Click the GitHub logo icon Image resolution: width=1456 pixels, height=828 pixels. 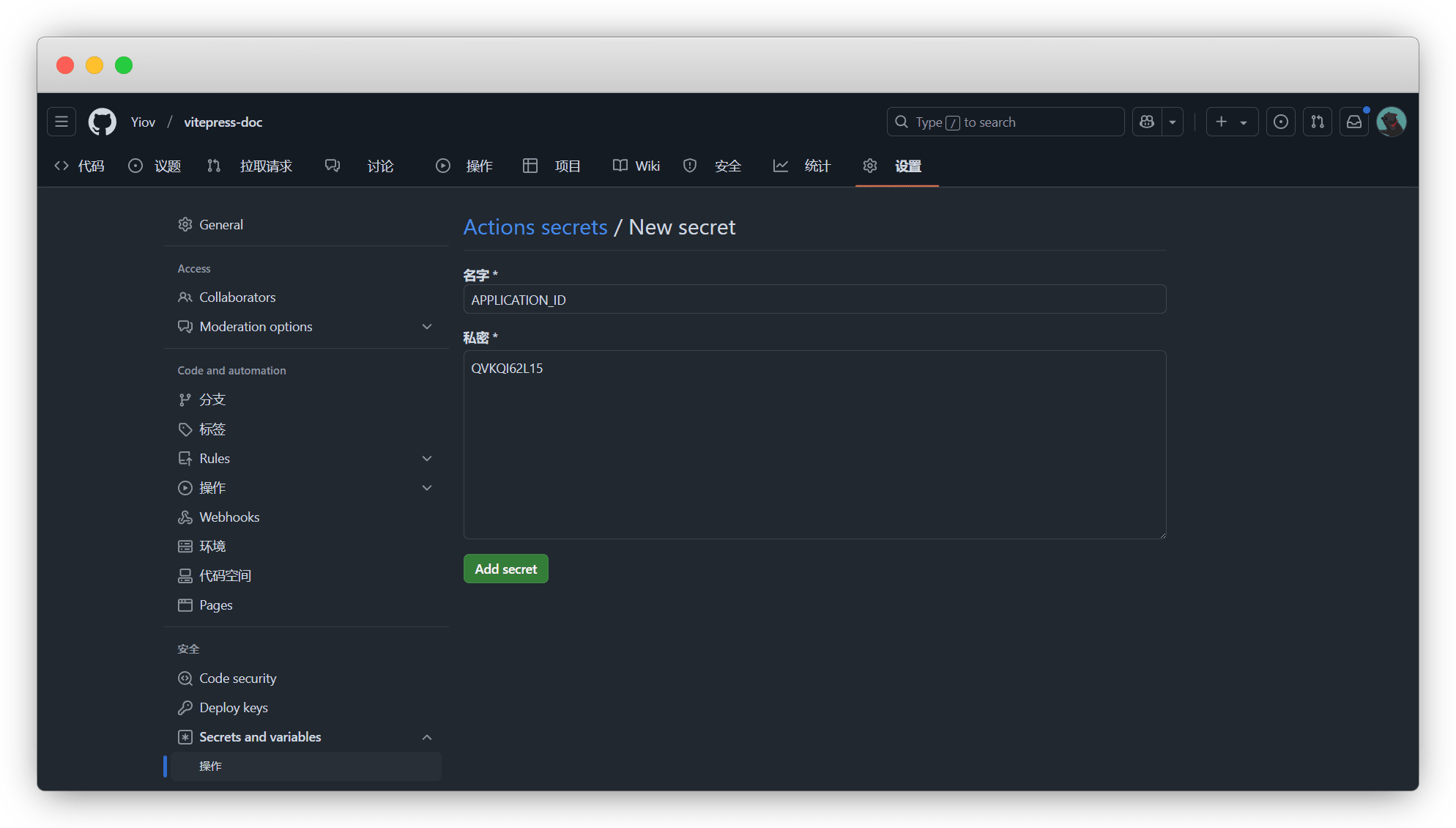(103, 122)
